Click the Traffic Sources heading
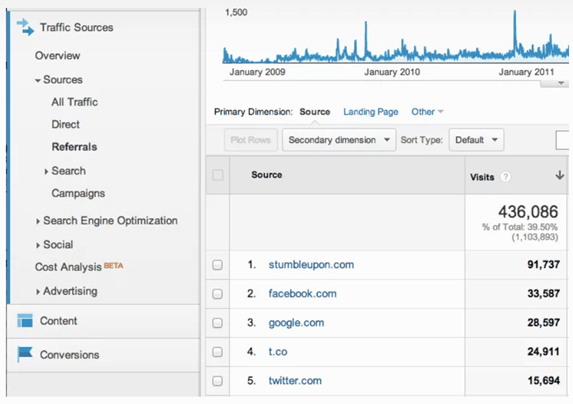The height and width of the screenshot is (404, 573). [x=76, y=27]
